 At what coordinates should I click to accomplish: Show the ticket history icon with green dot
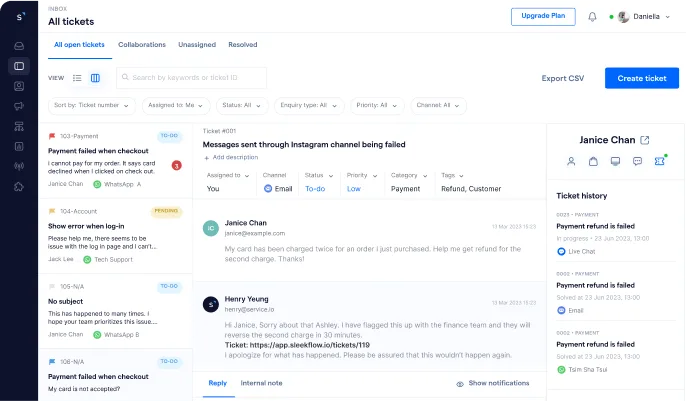pyautogui.click(x=660, y=161)
